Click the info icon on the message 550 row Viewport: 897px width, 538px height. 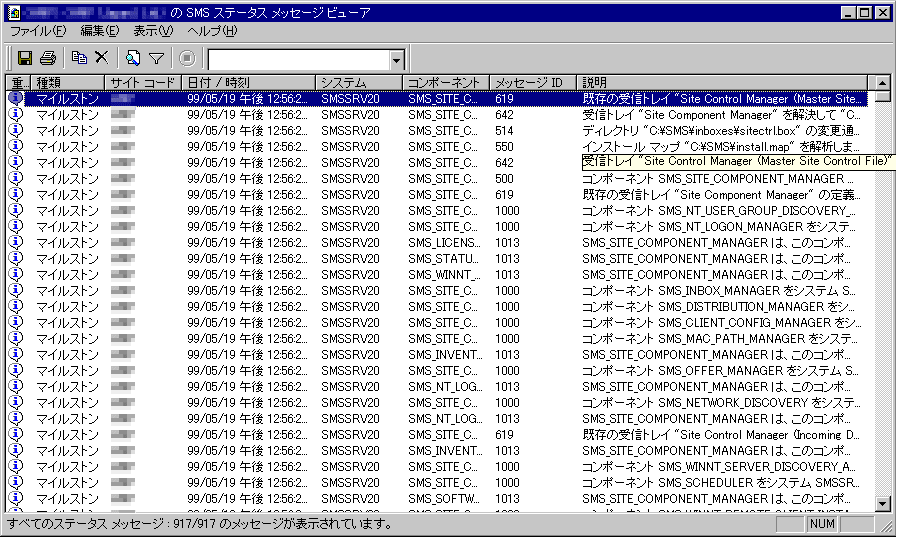pos(16,146)
